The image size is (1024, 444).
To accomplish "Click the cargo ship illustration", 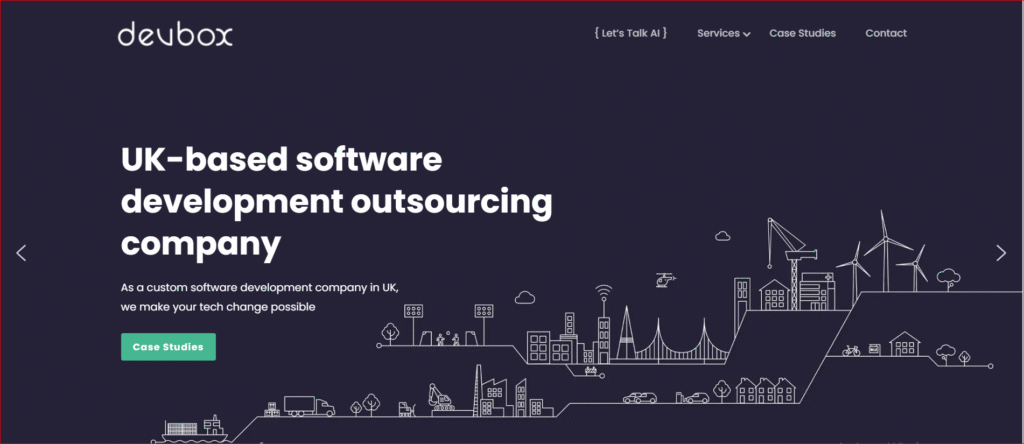I will 195,427.
